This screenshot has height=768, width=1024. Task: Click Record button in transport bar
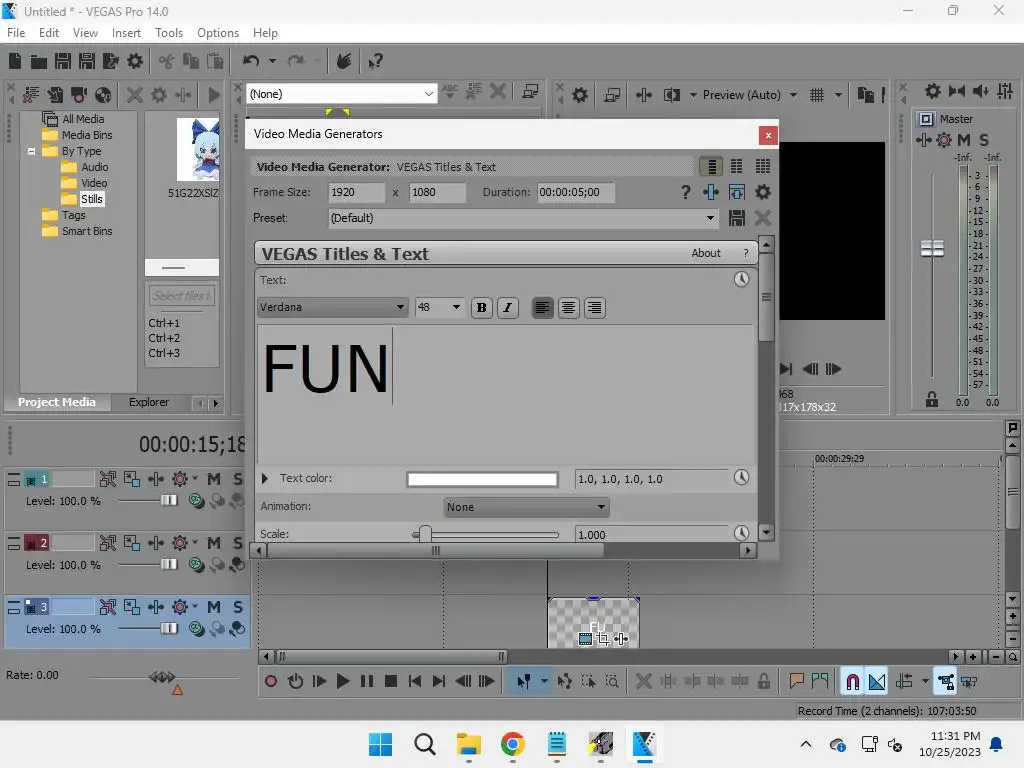pyautogui.click(x=270, y=682)
